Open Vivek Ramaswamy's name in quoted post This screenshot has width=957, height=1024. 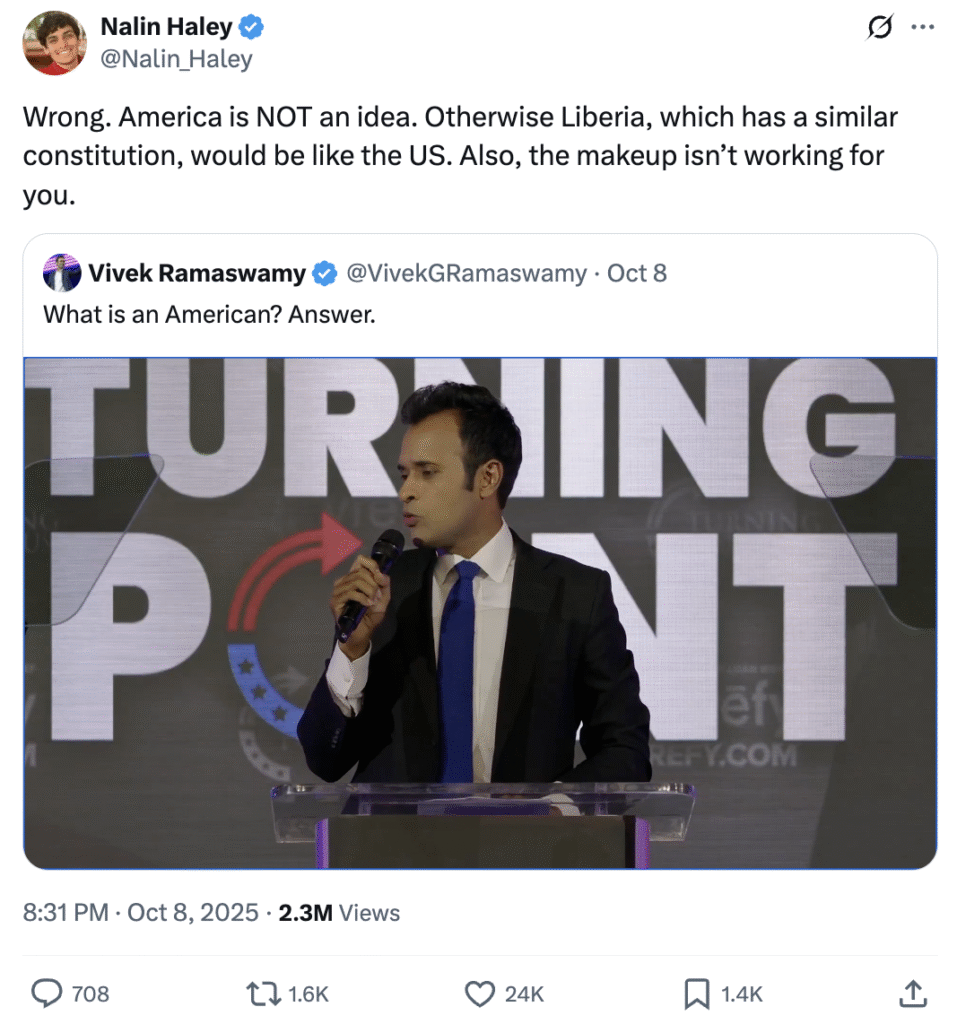pyautogui.click(x=197, y=273)
